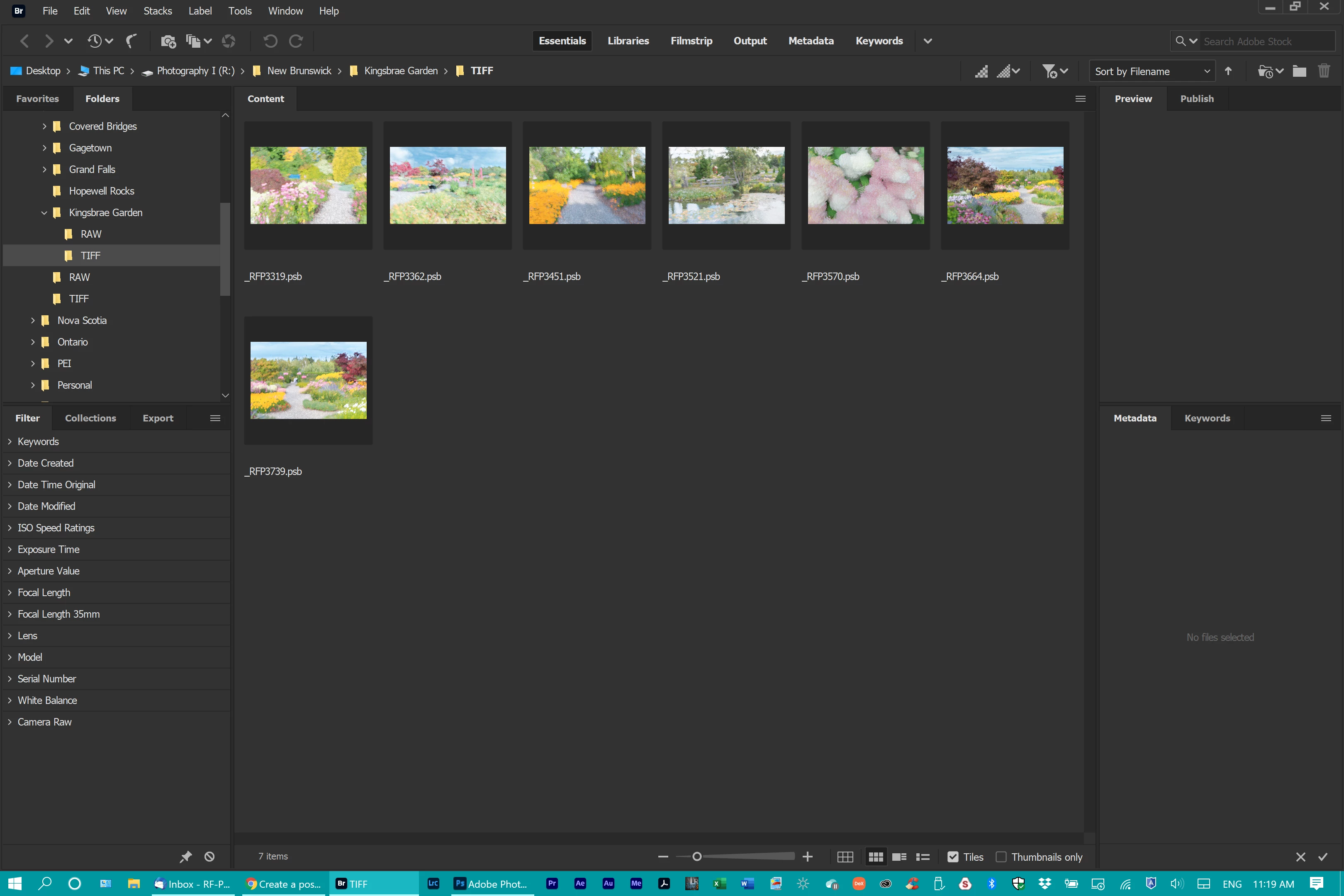
Task: Click the Open recent file folder icon
Action: pyautogui.click(x=1265, y=71)
